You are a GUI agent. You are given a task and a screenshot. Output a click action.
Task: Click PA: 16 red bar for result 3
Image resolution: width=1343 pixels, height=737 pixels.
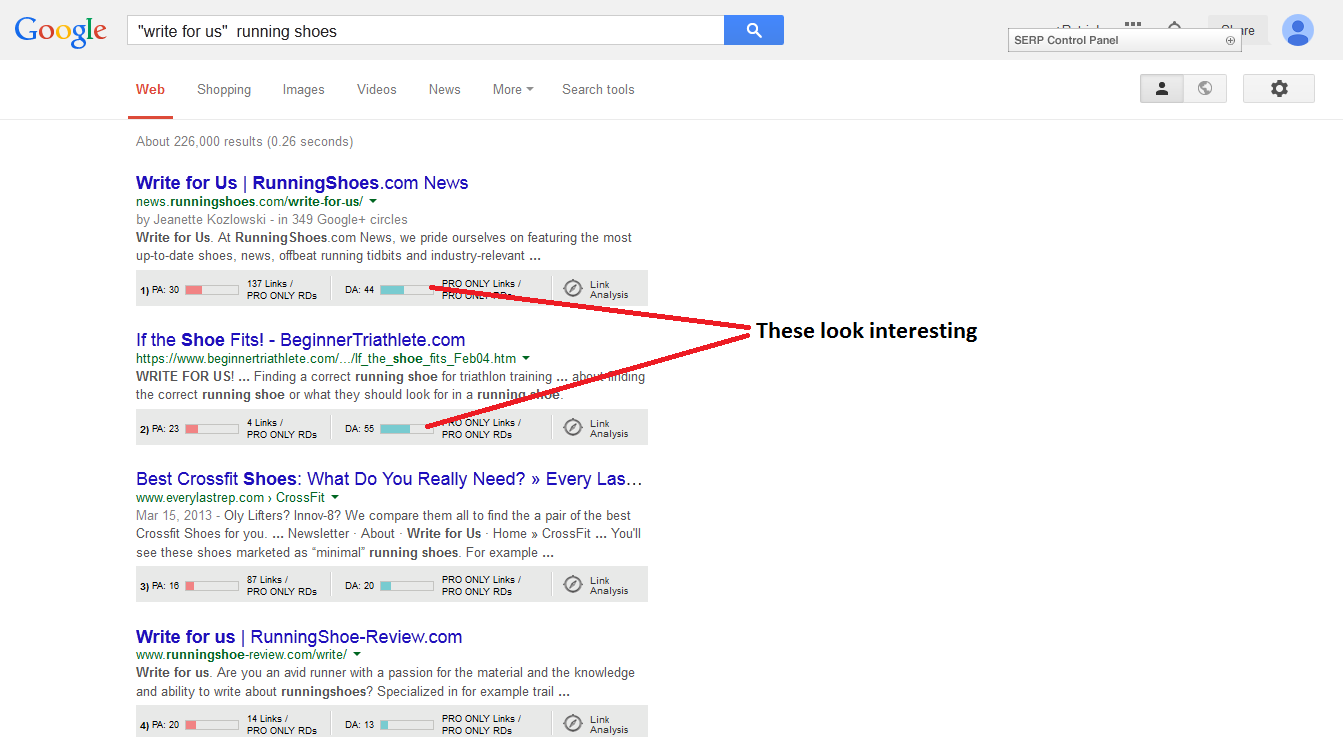(212, 586)
